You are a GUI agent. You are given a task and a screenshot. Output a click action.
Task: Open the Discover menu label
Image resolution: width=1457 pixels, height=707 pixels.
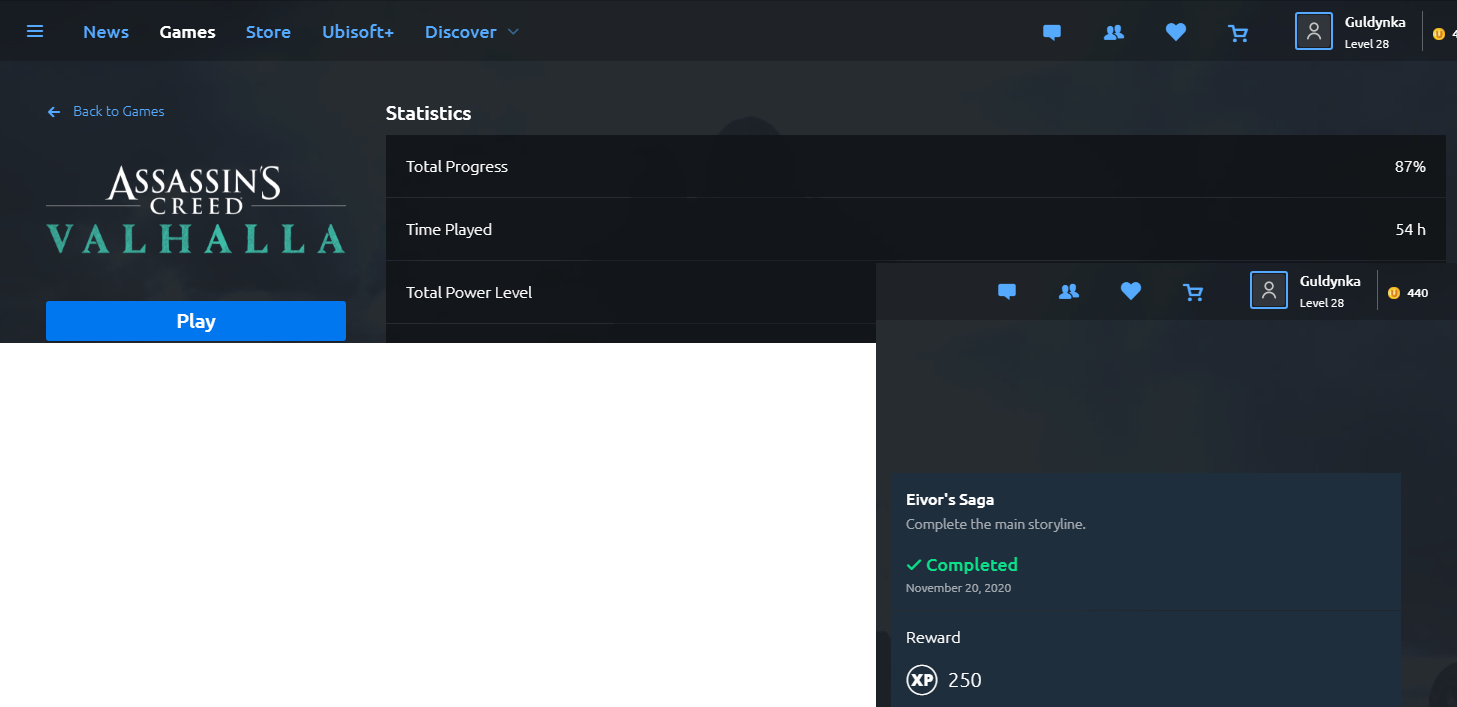tap(461, 32)
